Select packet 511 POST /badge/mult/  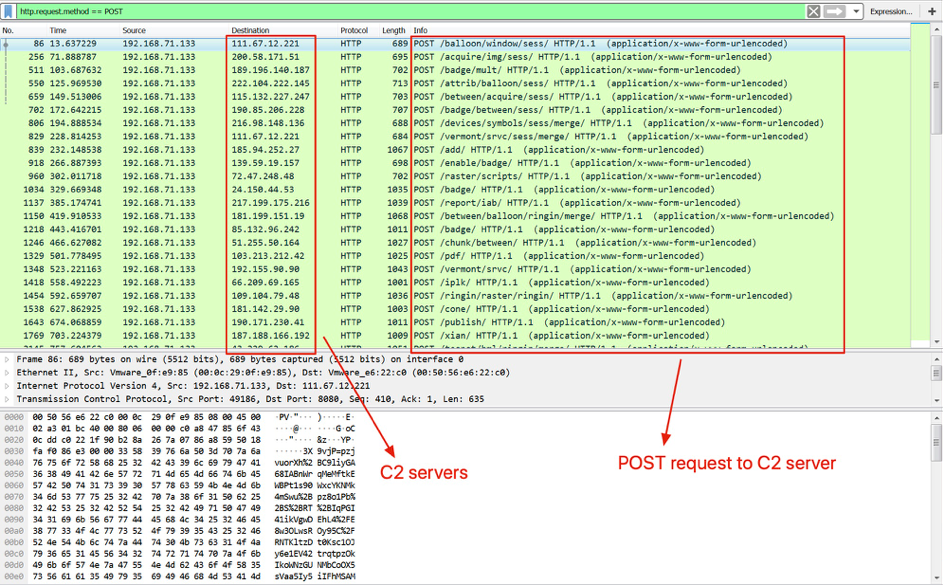tap(455, 70)
